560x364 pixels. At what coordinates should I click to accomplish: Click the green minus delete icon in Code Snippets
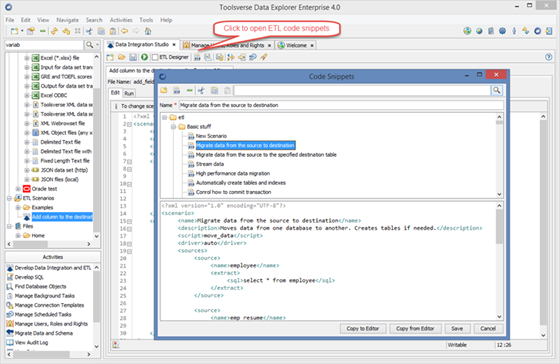189,90
